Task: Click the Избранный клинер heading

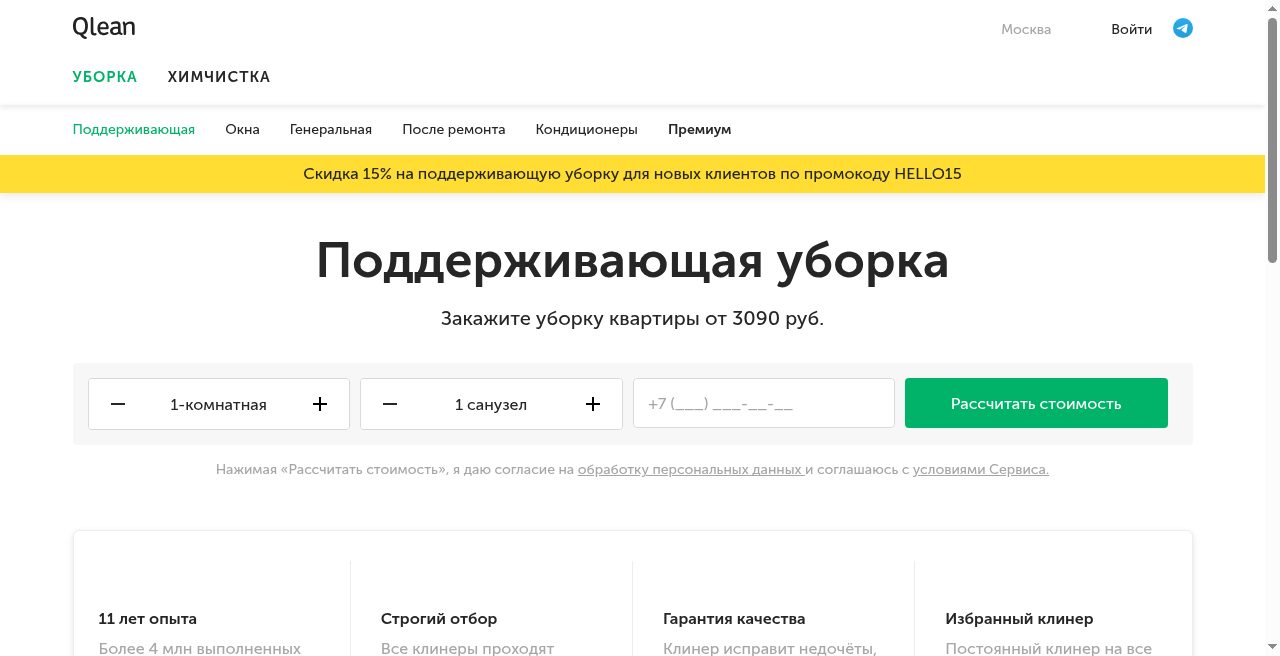Action: (x=1019, y=619)
